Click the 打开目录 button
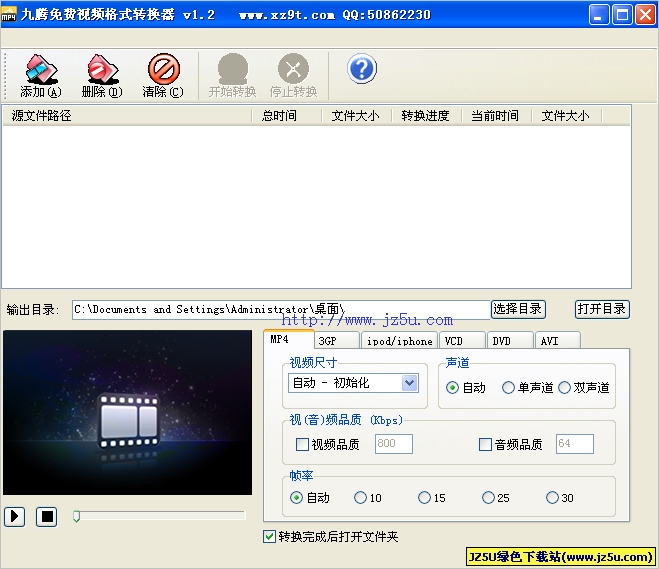The height and width of the screenshot is (569, 659). [x=602, y=309]
